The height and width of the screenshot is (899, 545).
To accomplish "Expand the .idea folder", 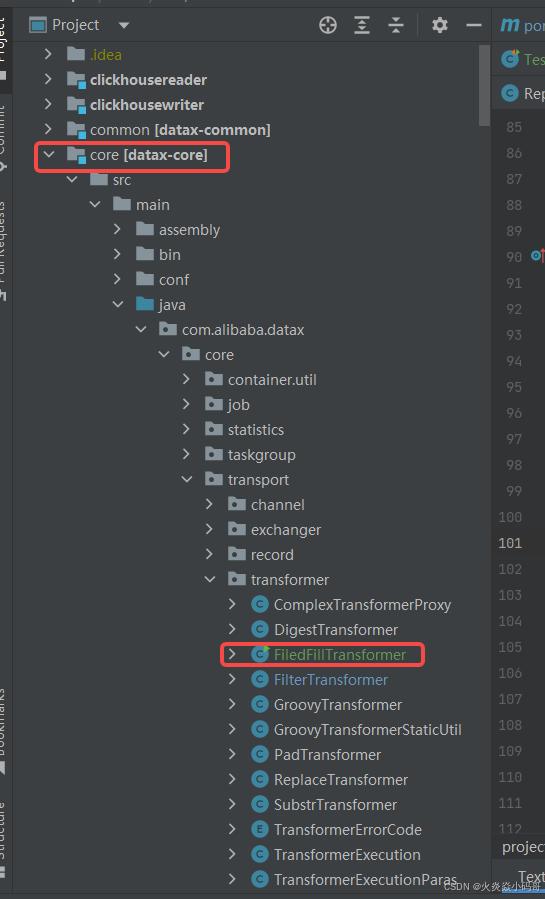I will pos(48,54).
